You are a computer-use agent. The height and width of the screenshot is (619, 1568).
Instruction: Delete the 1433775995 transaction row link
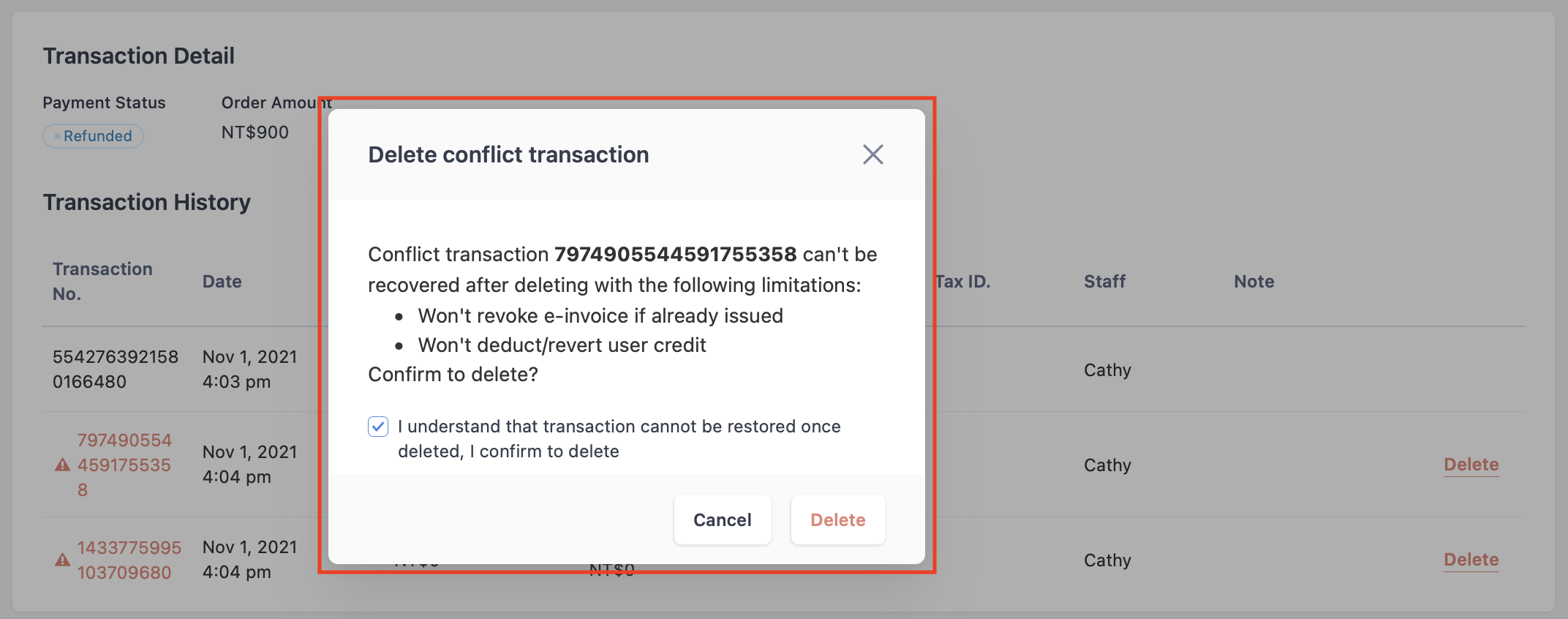(x=1471, y=560)
